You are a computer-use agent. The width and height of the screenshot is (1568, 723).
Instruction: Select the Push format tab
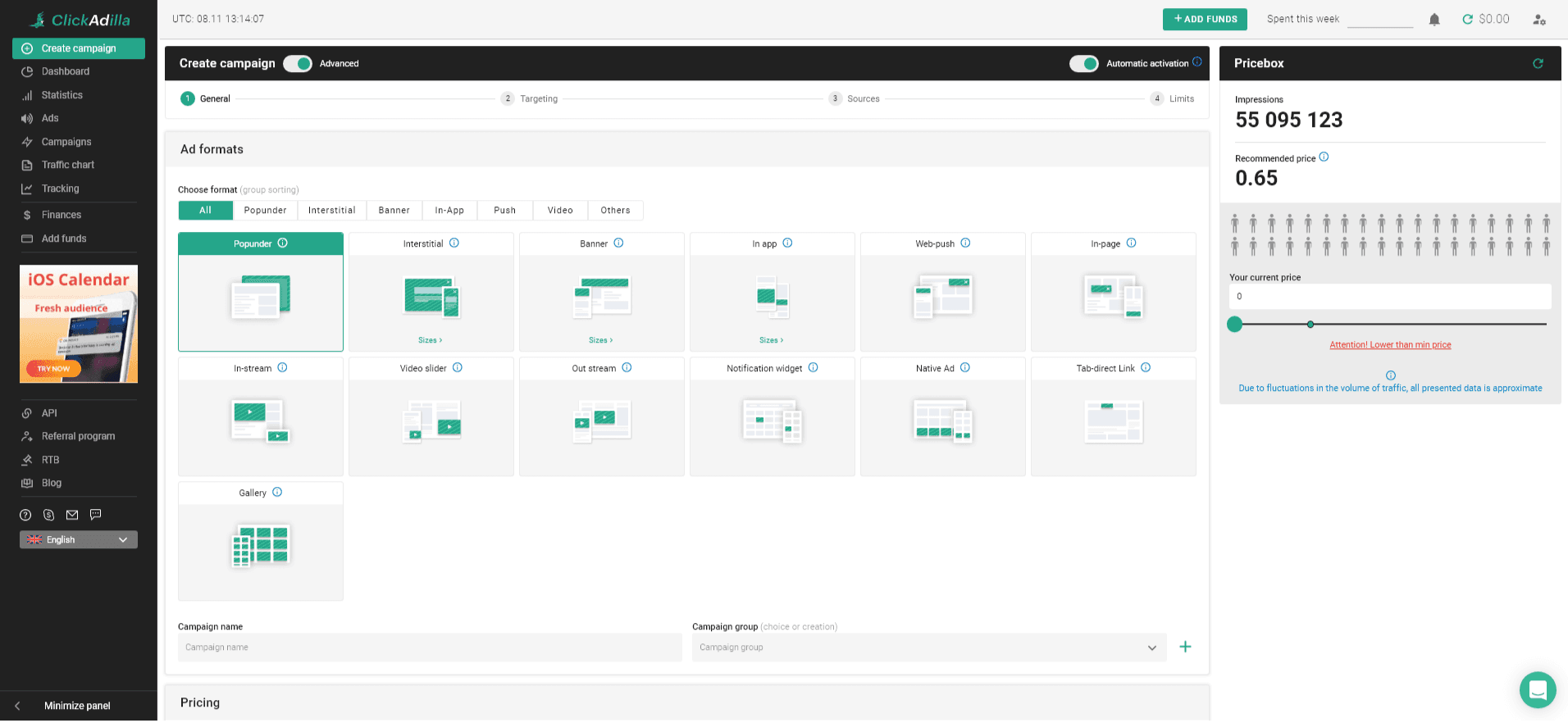click(x=504, y=211)
